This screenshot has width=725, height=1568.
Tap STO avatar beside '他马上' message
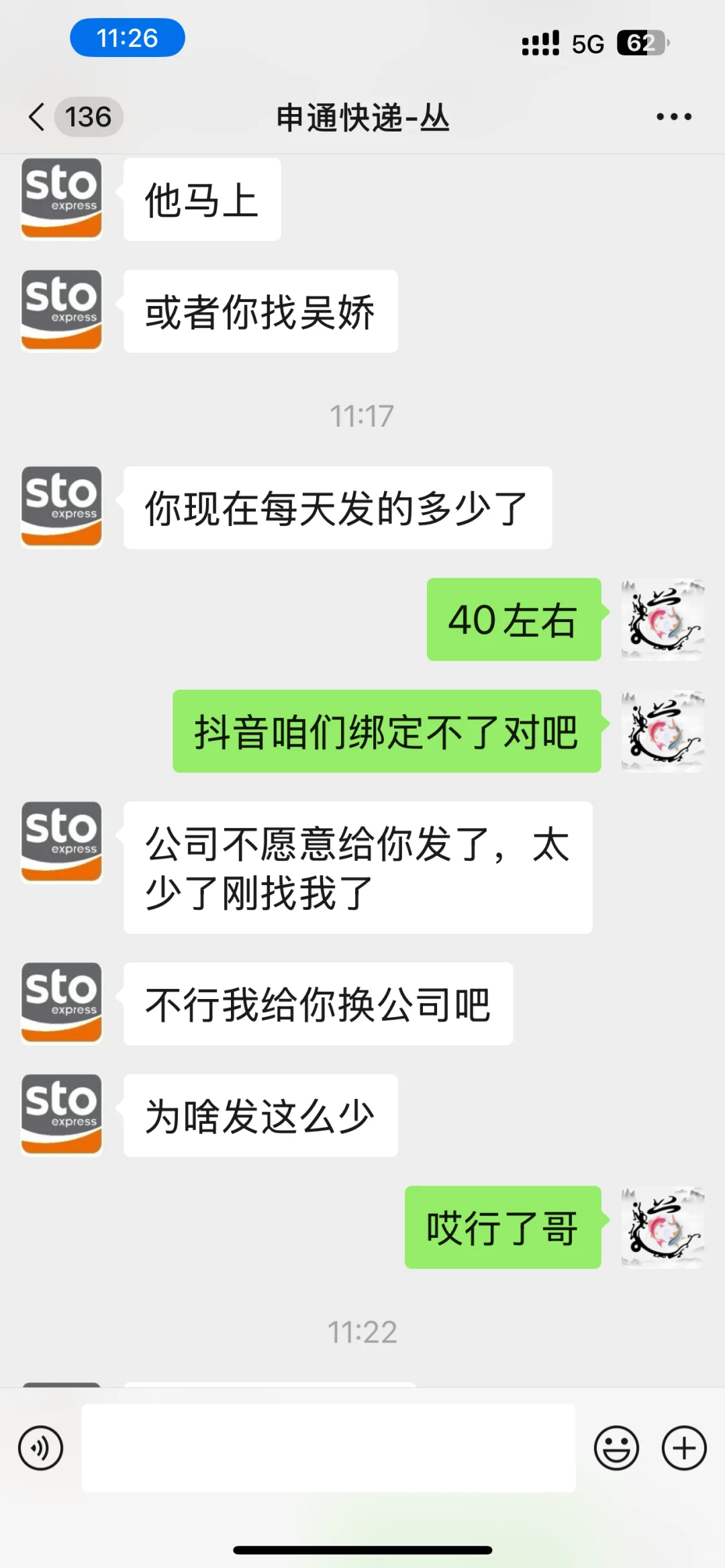tap(62, 199)
